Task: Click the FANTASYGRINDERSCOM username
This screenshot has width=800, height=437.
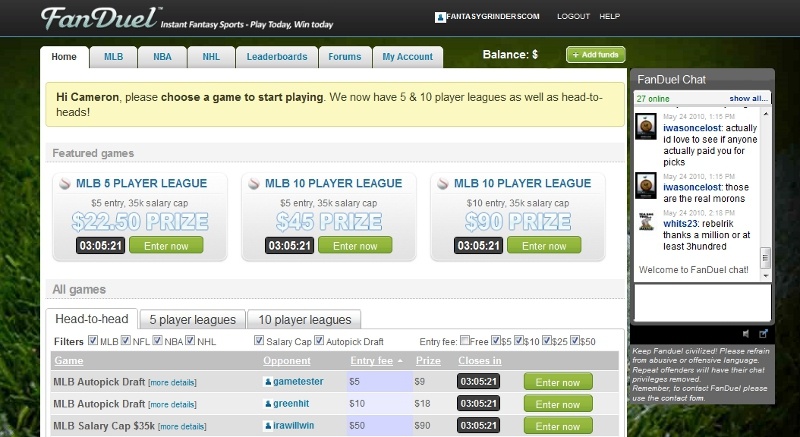Action: [492, 16]
